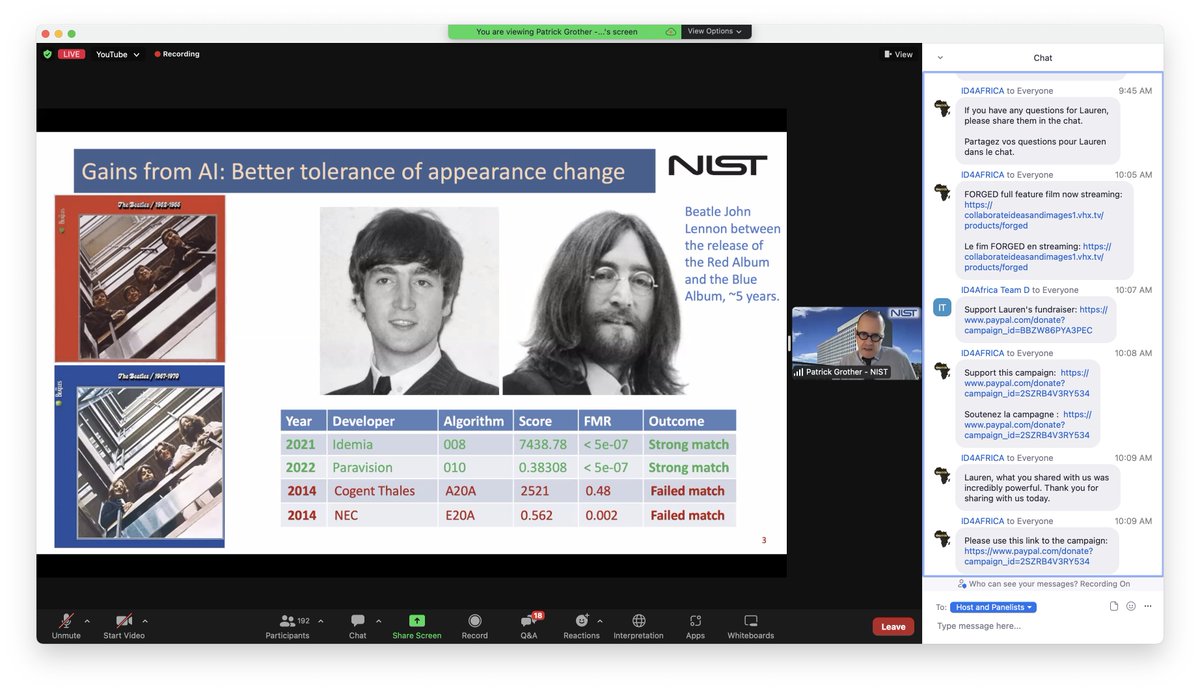The width and height of the screenshot is (1200, 692).
Task: Open the FORGED English streaming link
Action: (1034, 215)
